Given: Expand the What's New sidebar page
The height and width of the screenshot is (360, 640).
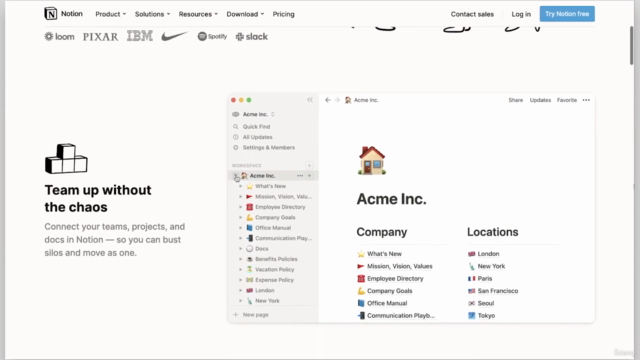Looking at the screenshot, I should 240,186.
